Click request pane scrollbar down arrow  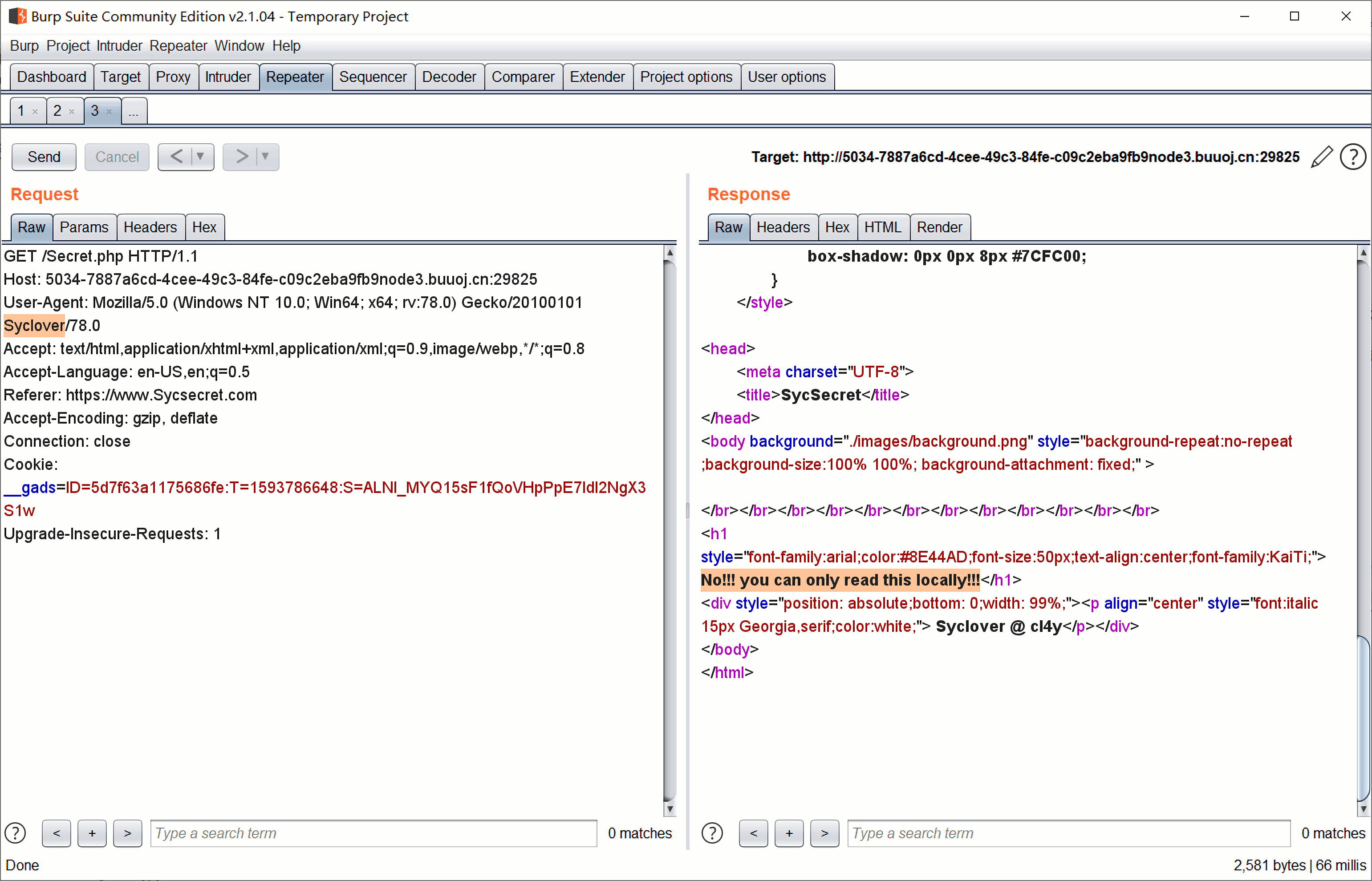pyautogui.click(x=670, y=809)
